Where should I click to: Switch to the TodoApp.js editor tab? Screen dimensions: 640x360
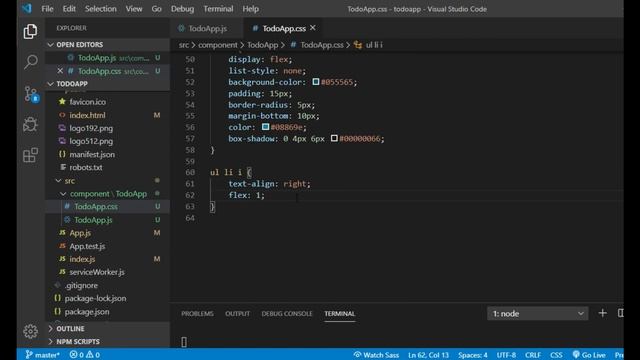coord(207,28)
